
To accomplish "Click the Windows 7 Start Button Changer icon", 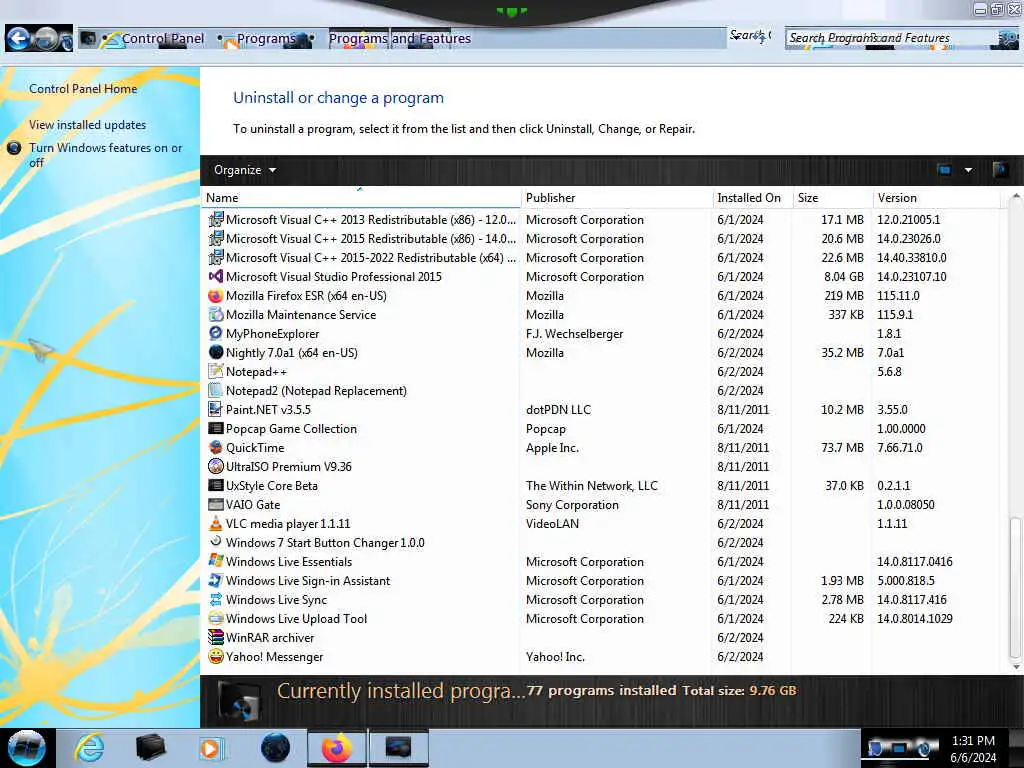I will click(216, 541).
